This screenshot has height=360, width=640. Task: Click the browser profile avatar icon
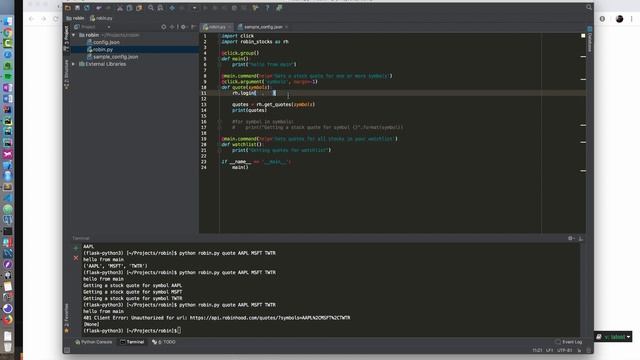pyautogui.click(x=620, y=19)
